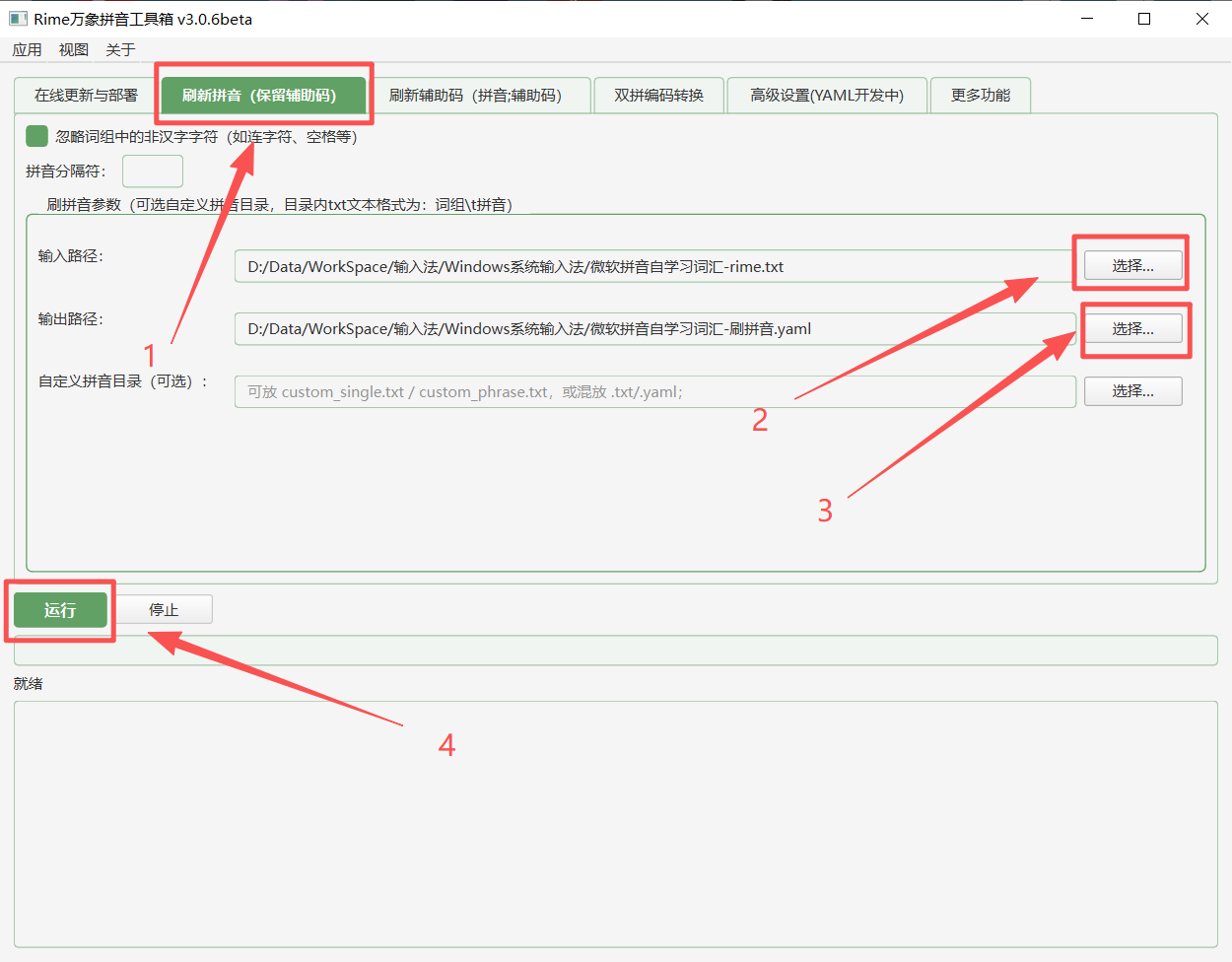
Task: Click inside the log output area
Action: 616,824
